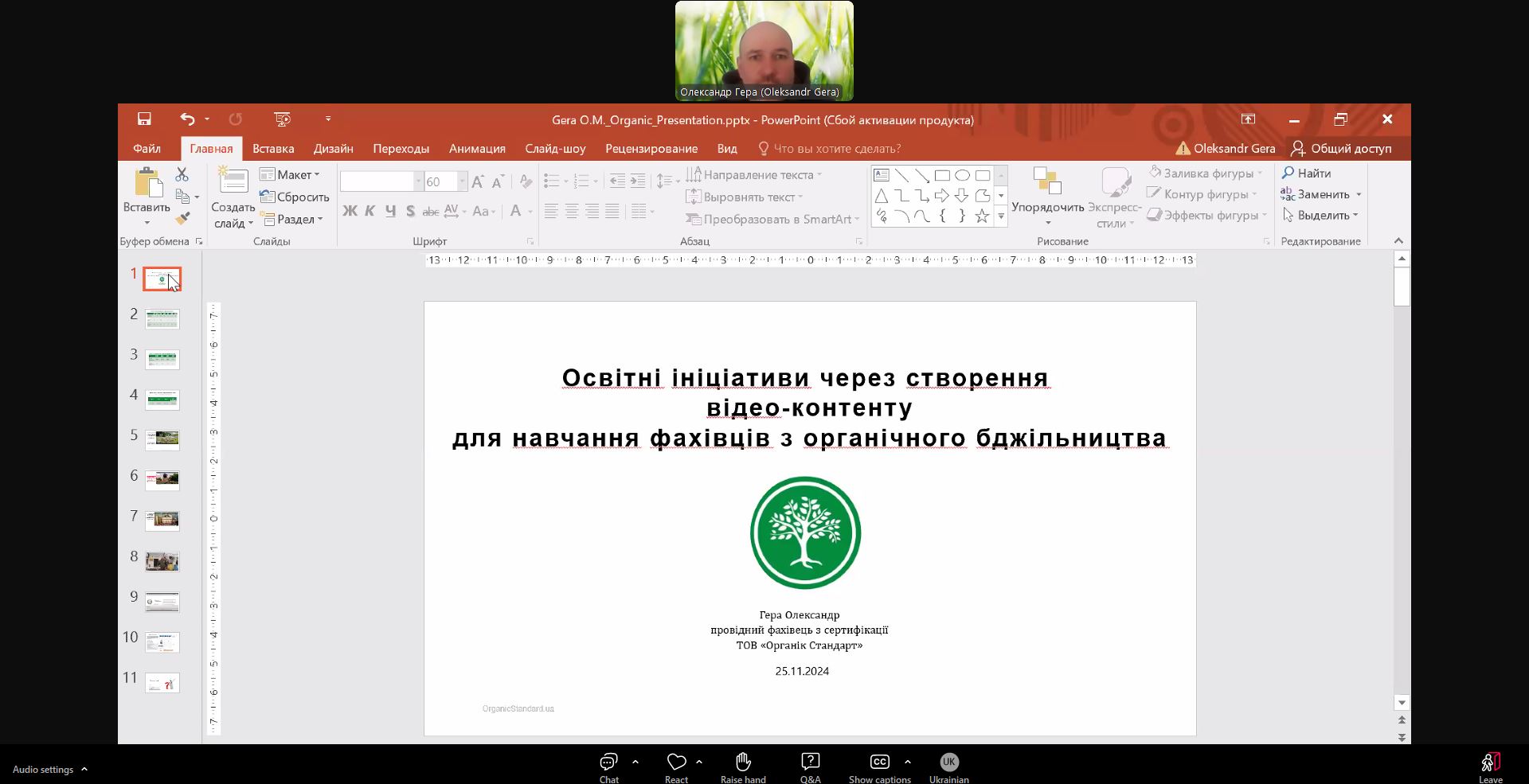Image resolution: width=1529 pixels, height=784 pixels.
Task: Show captions in Zoom
Action: pyautogui.click(x=879, y=768)
